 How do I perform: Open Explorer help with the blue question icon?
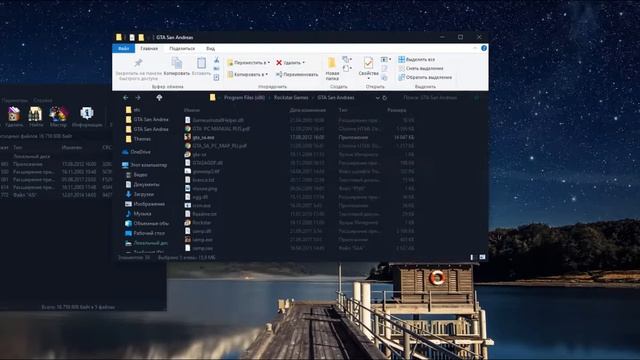tap(484, 48)
